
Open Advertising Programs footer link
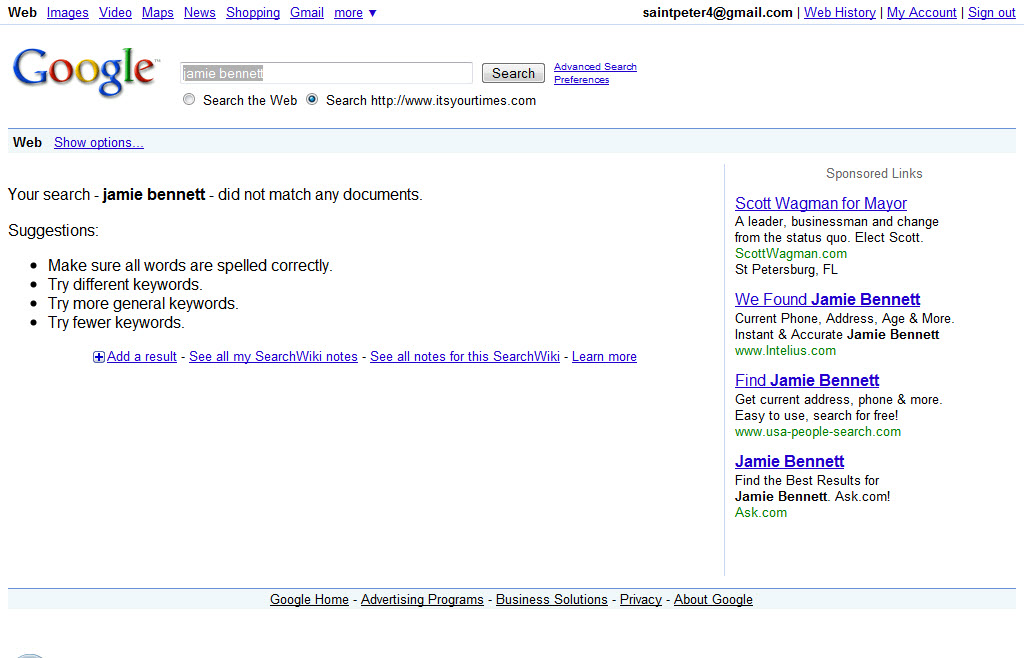click(422, 599)
